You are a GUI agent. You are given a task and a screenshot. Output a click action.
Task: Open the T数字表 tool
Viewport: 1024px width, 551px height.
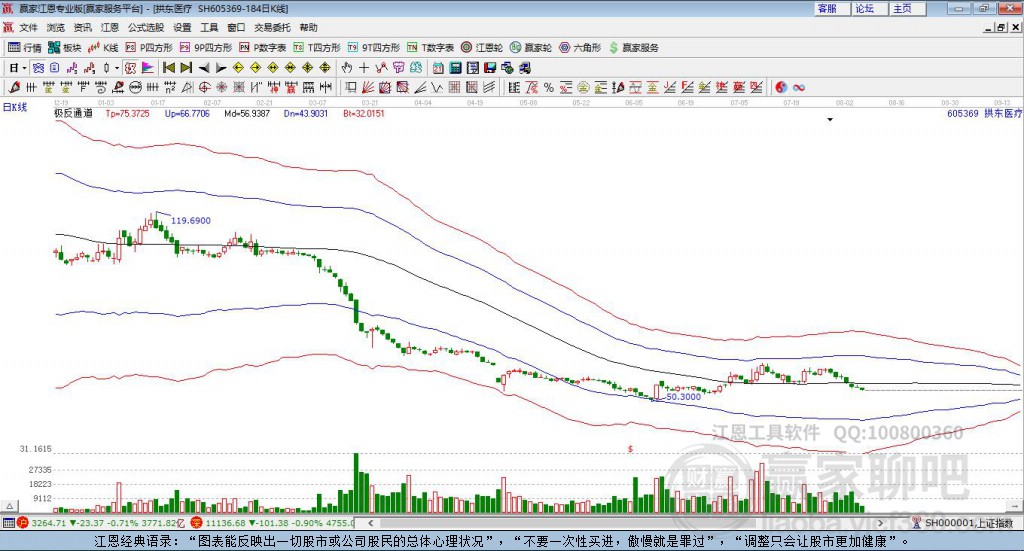click(x=430, y=48)
